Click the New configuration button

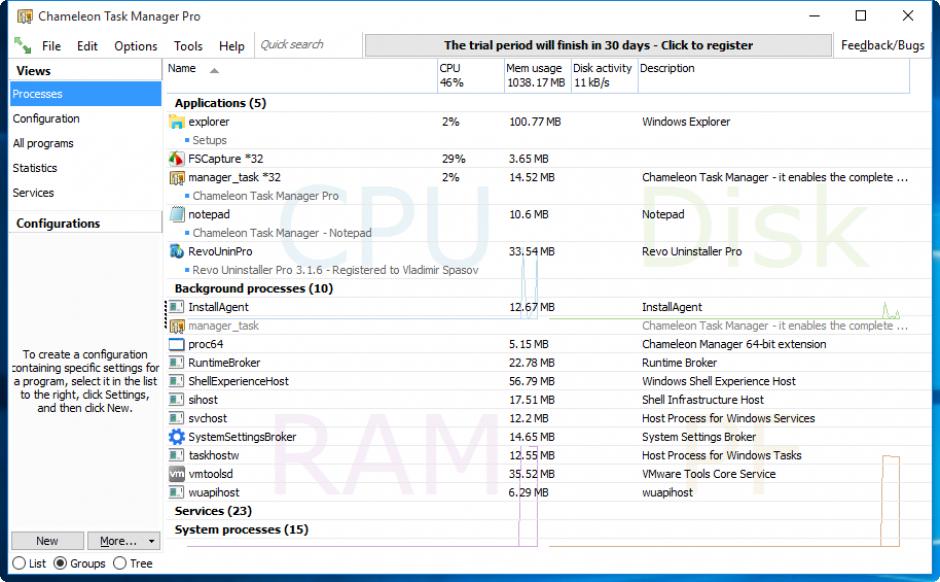47,541
